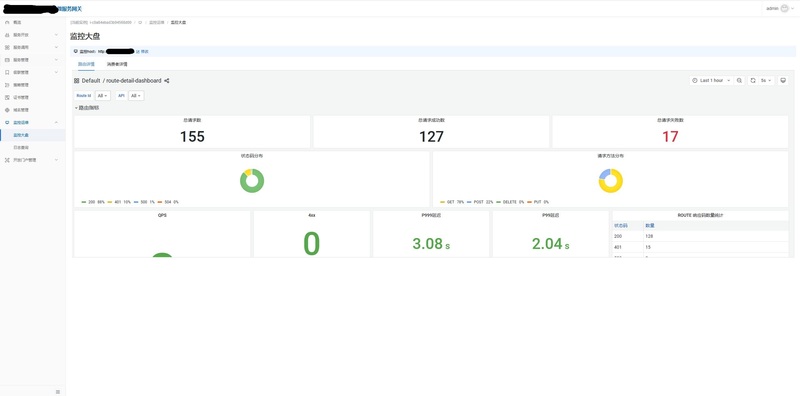
Task: Click the admin user avatar icon
Action: point(785,8)
